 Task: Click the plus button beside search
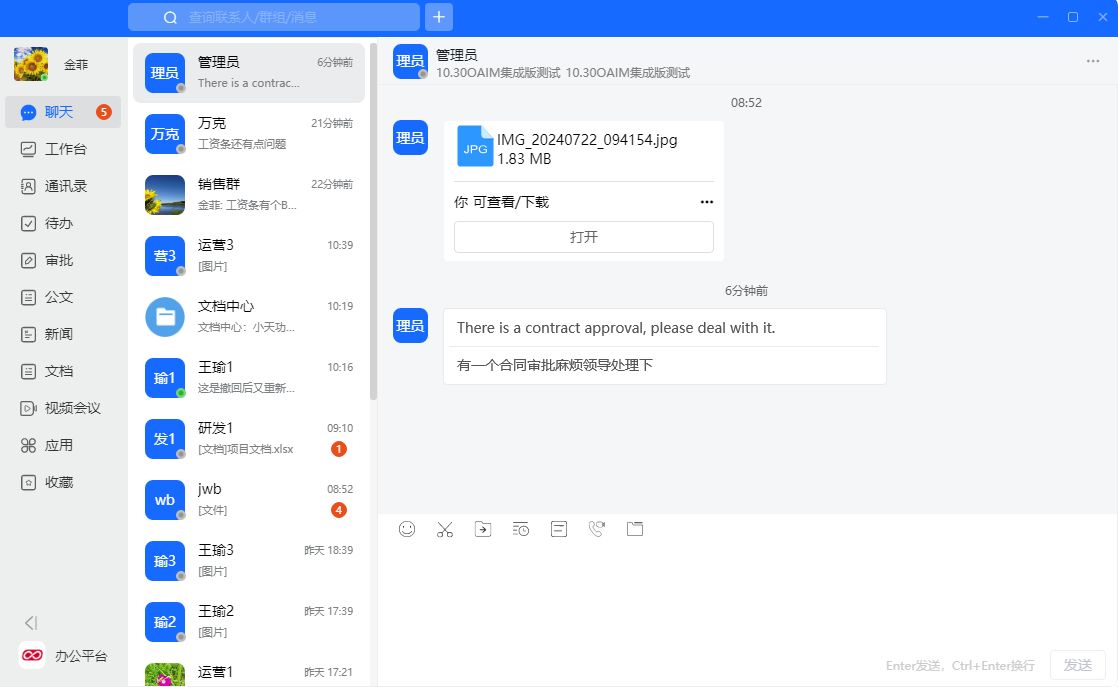[x=439, y=17]
